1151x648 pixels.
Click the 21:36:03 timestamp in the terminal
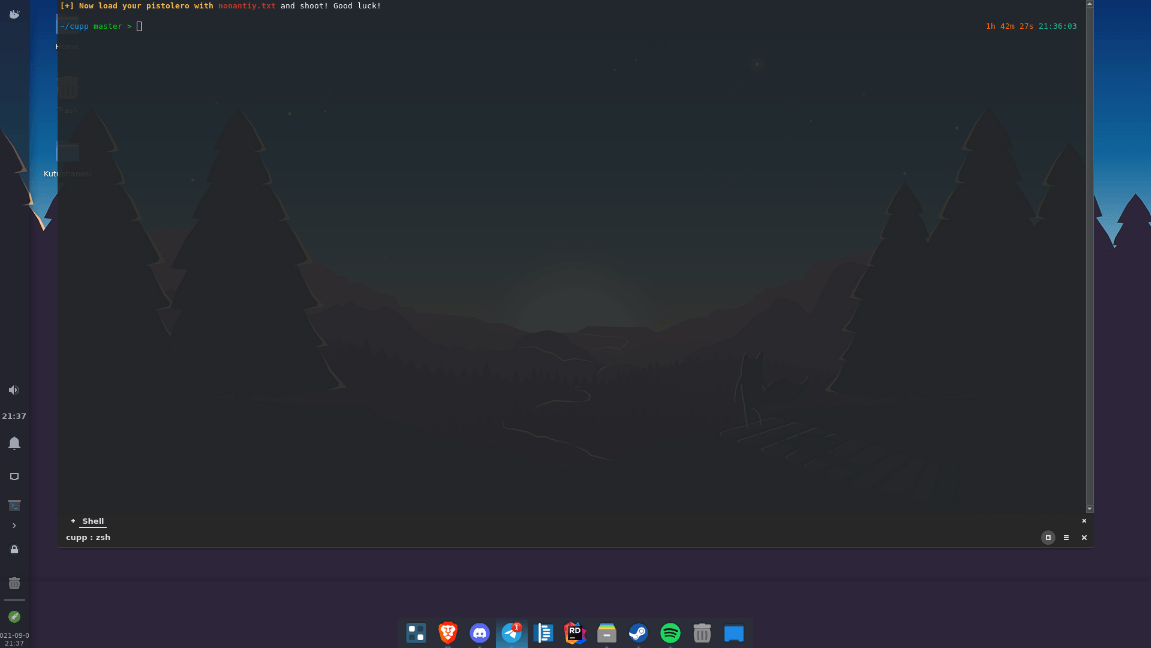coord(1057,26)
